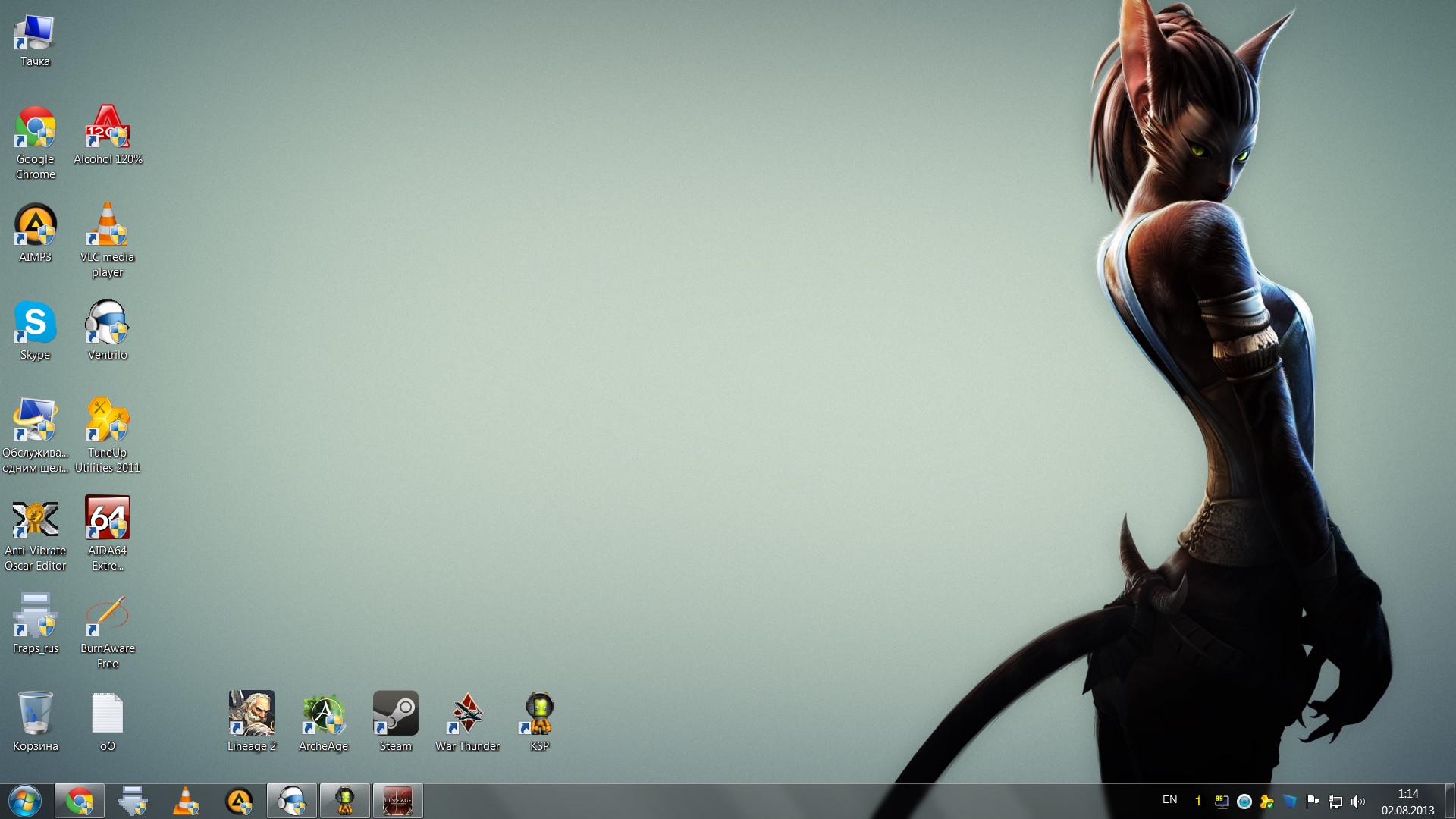
Task: Open the Тачка computer shortcut
Action: (x=35, y=41)
